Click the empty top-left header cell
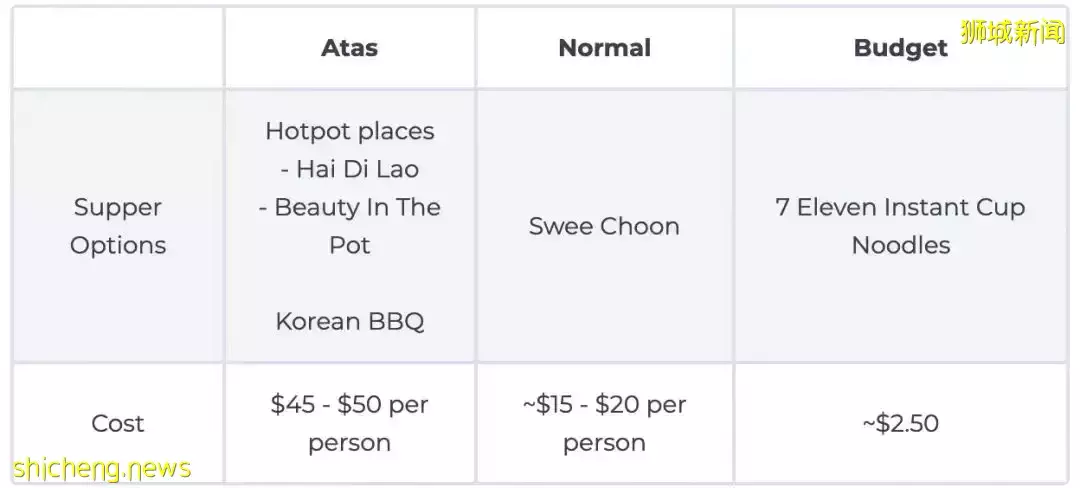The height and width of the screenshot is (488, 1080). [x=118, y=48]
